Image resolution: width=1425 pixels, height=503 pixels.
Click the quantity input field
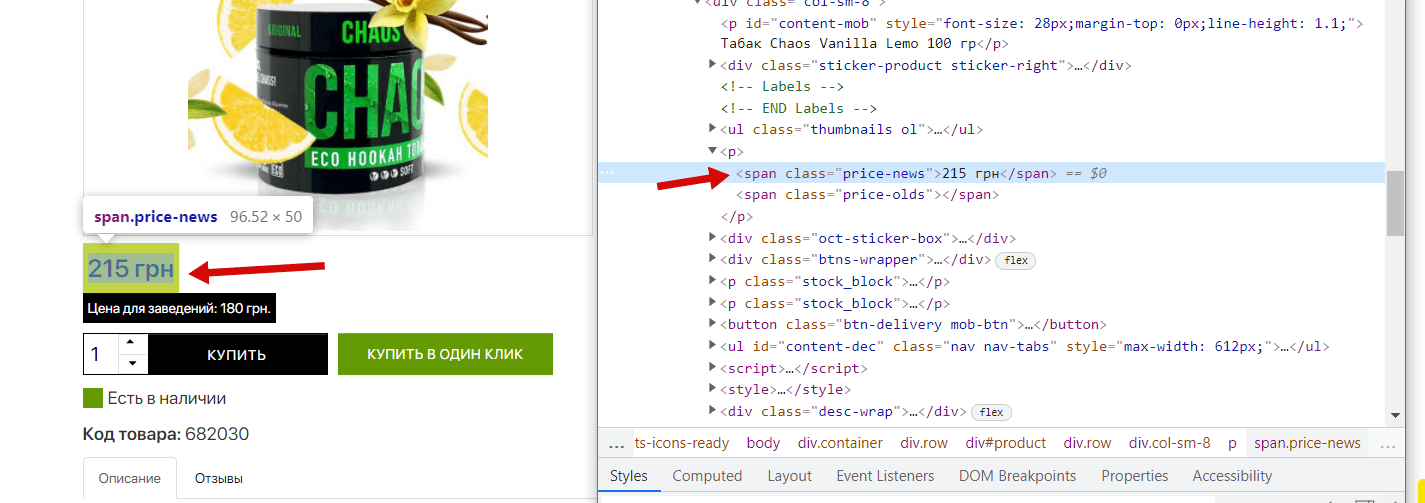(101, 355)
